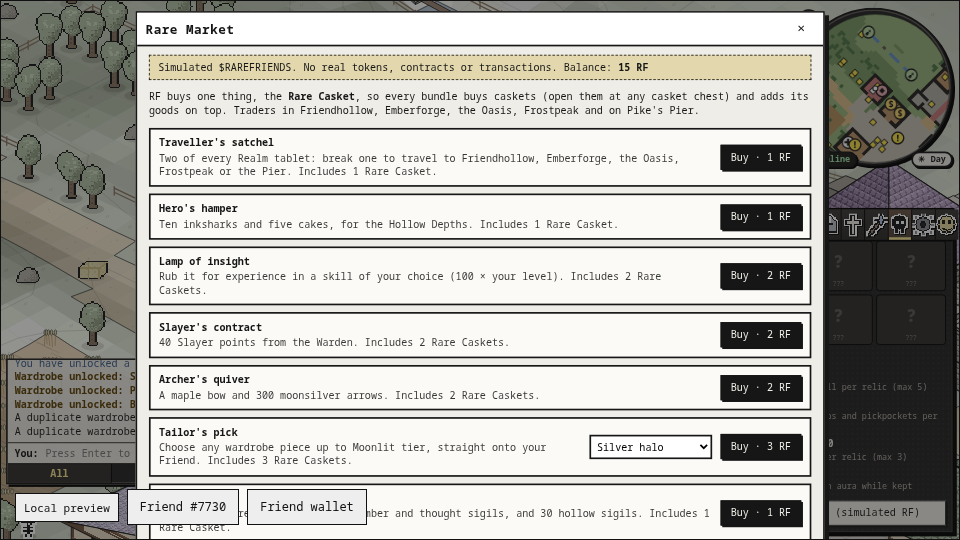Viewport: 960px width, 540px height.
Task: Open the Friend wallet button
Action: click(307, 507)
